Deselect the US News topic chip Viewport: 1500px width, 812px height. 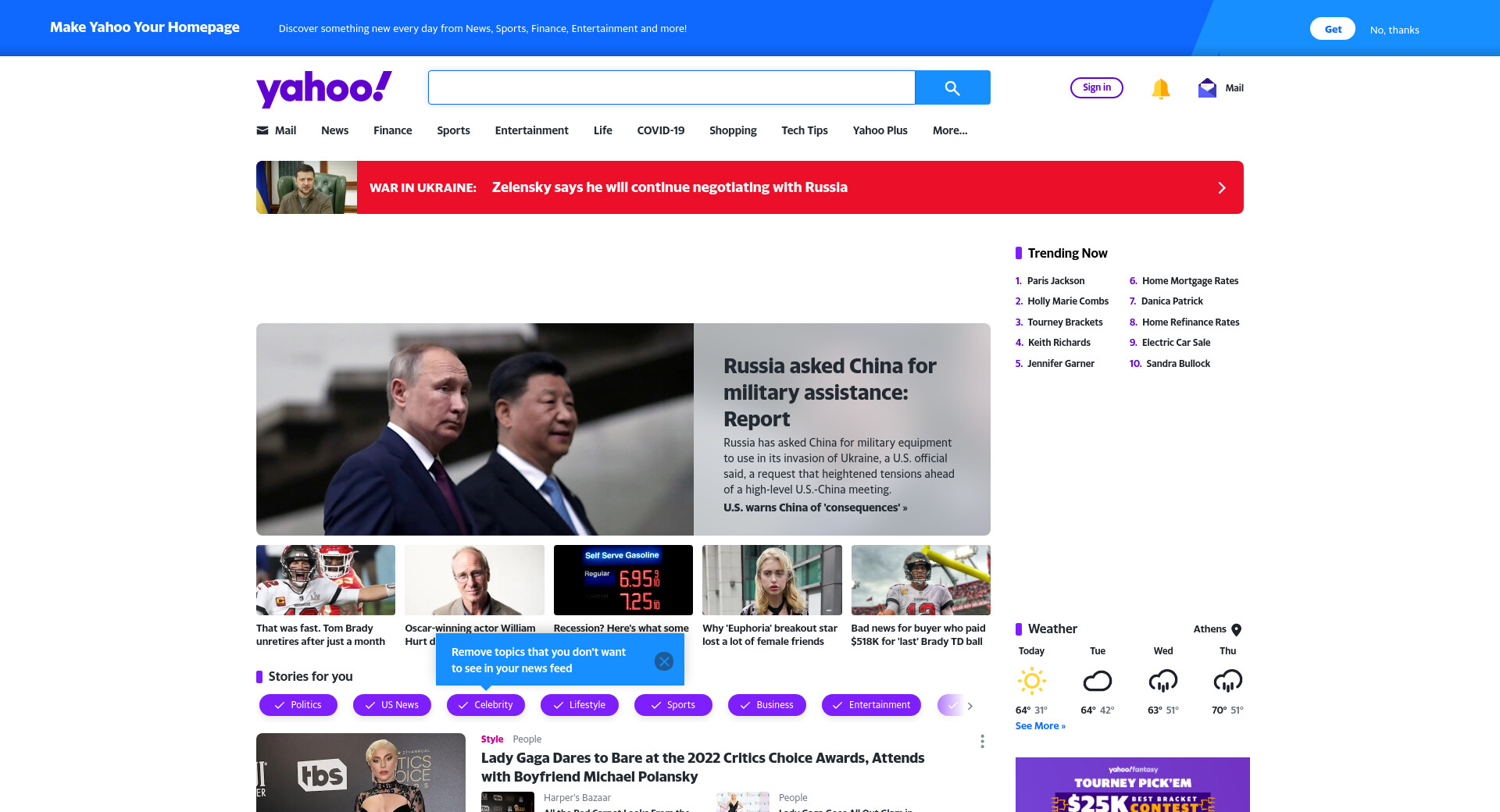[x=392, y=705]
